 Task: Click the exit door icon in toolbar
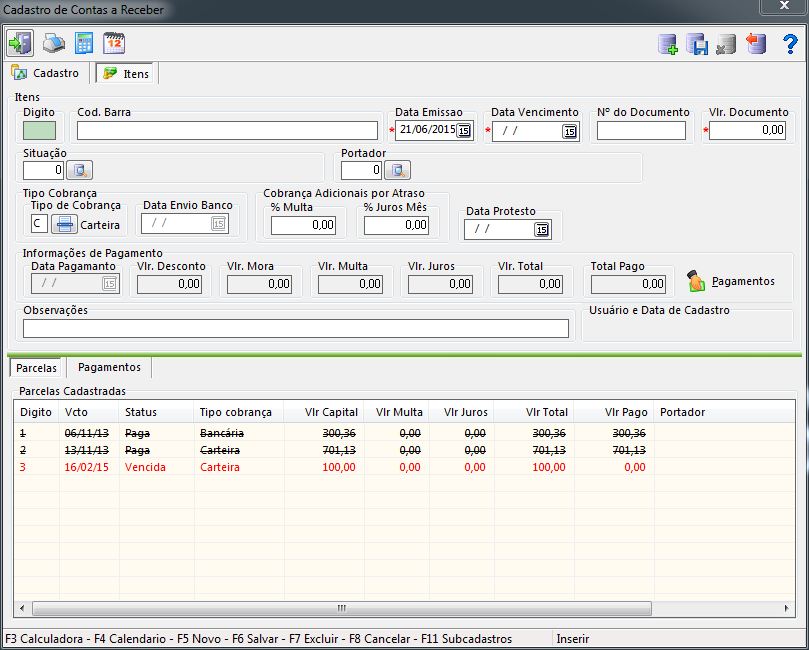(20, 43)
